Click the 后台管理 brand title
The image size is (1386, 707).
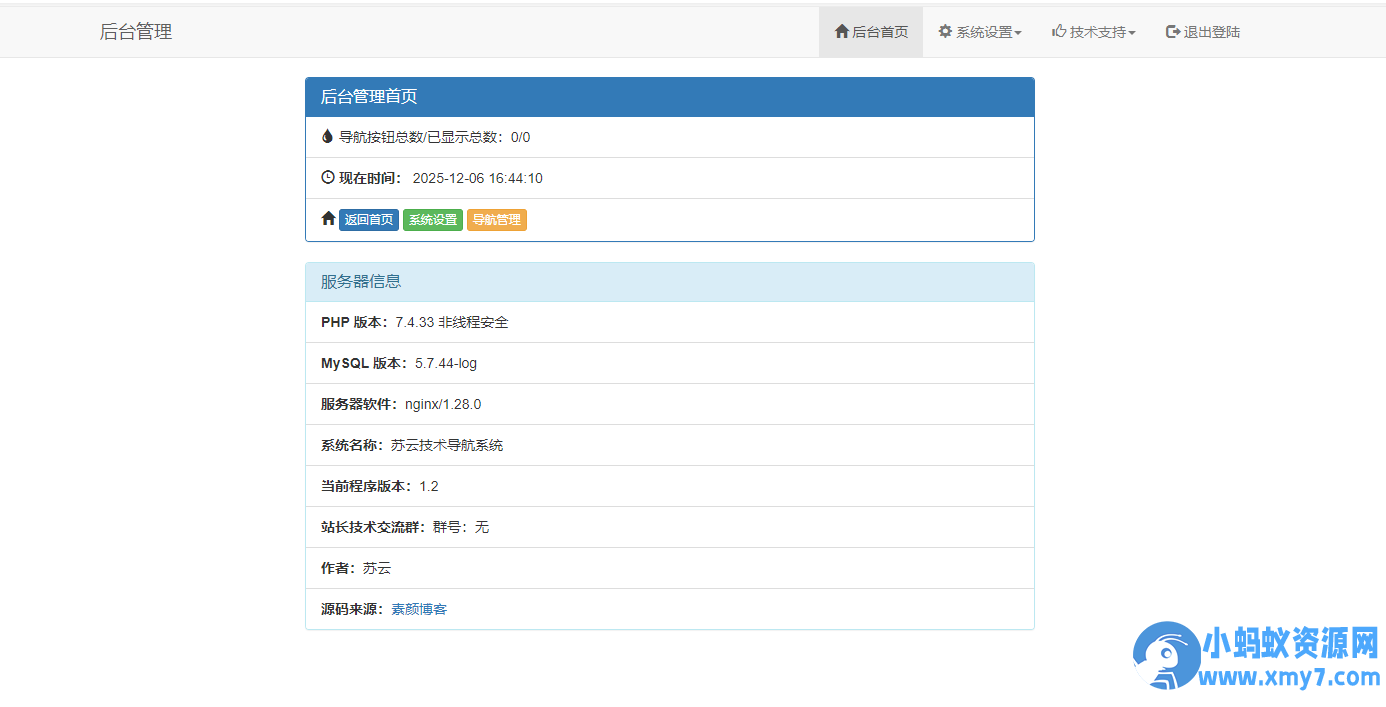[136, 31]
